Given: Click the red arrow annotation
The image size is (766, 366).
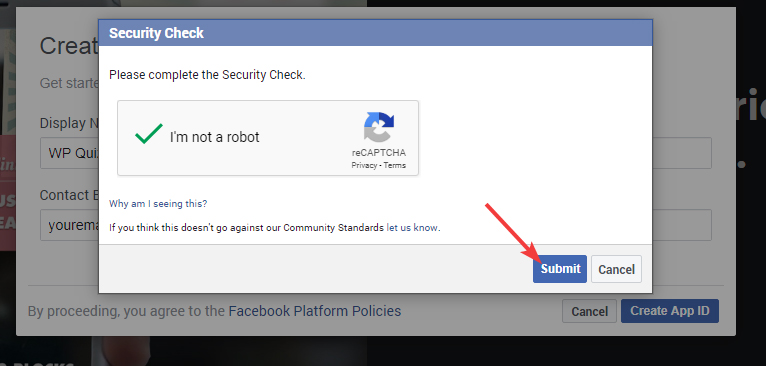Looking at the screenshot, I should (x=512, y=232).
